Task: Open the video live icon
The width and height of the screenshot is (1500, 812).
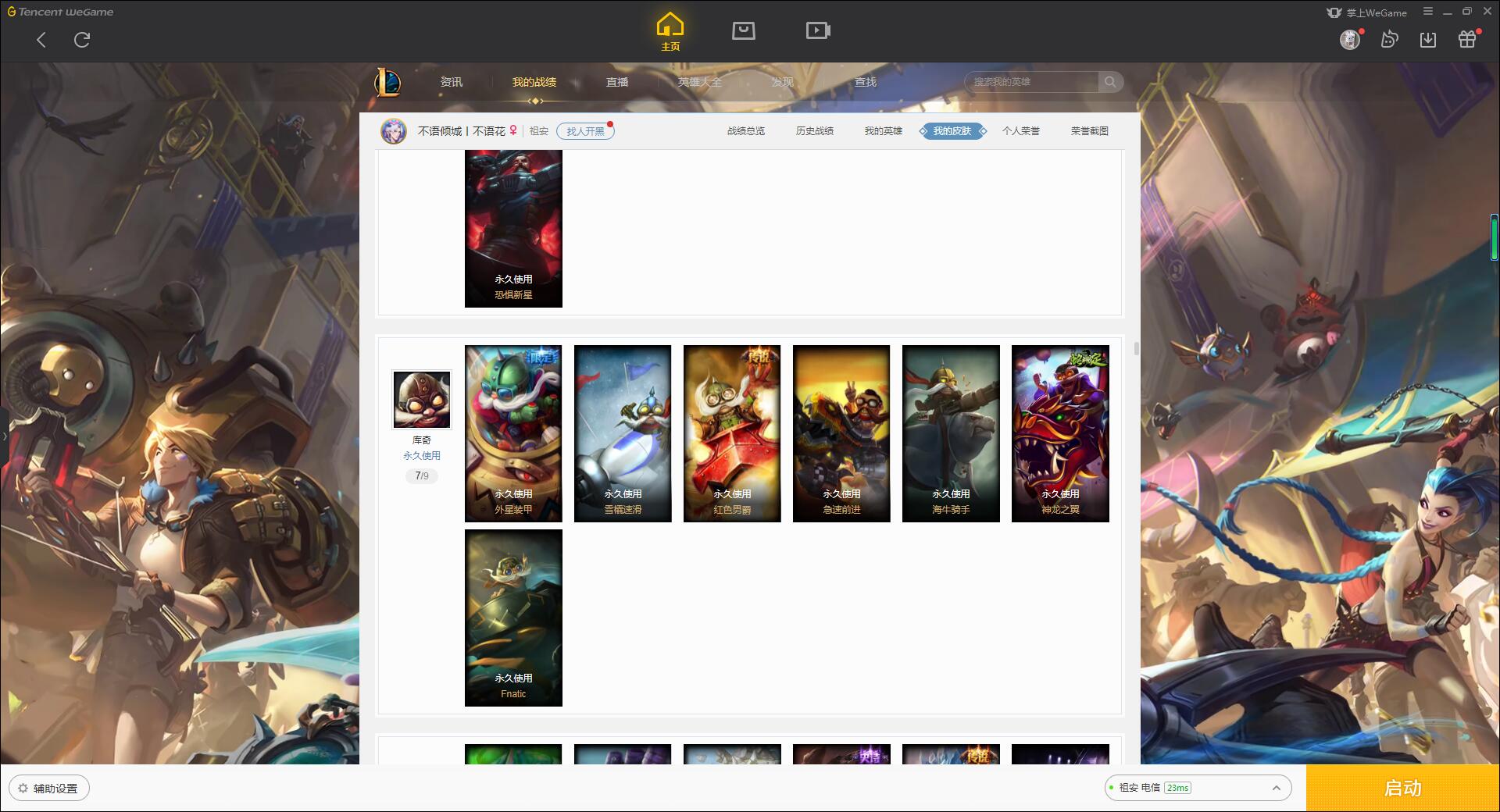Action: coord(818,30)
